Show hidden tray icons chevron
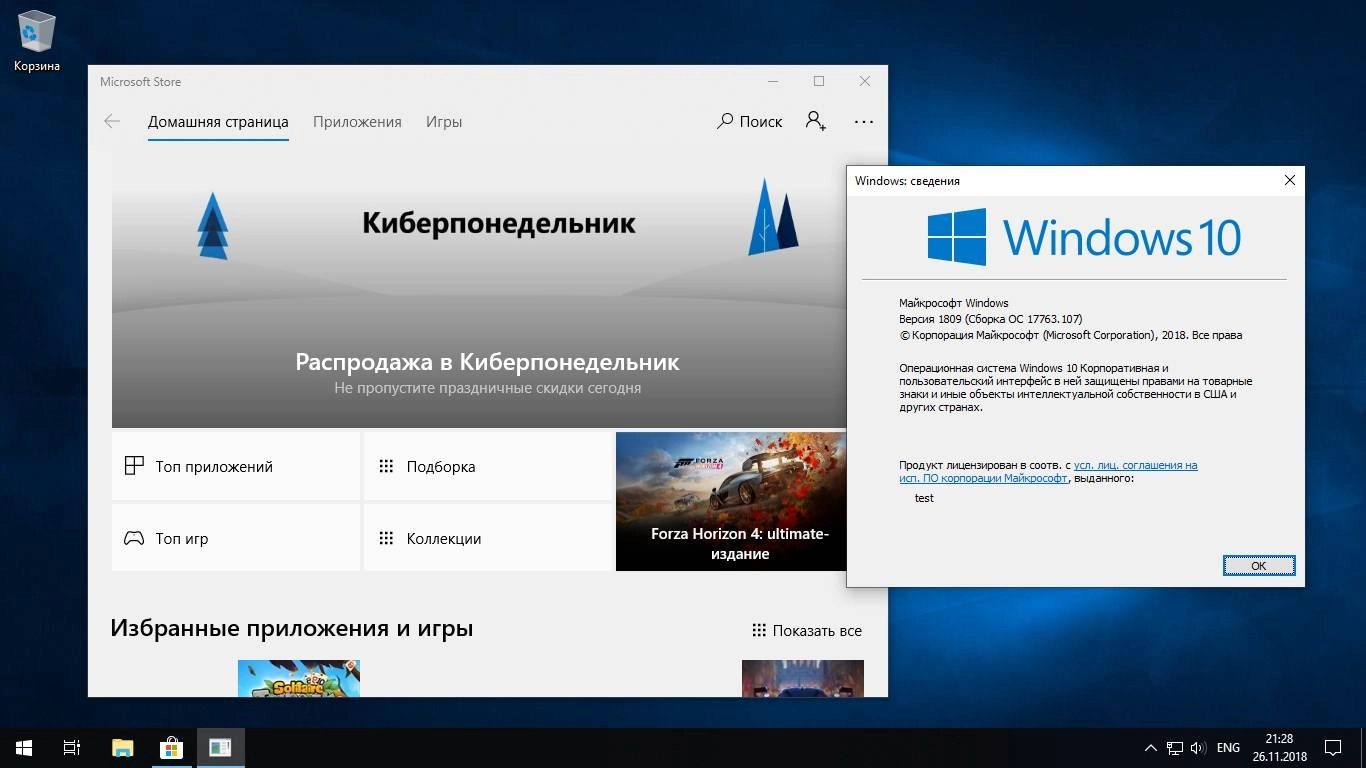 coord(1149,748)
